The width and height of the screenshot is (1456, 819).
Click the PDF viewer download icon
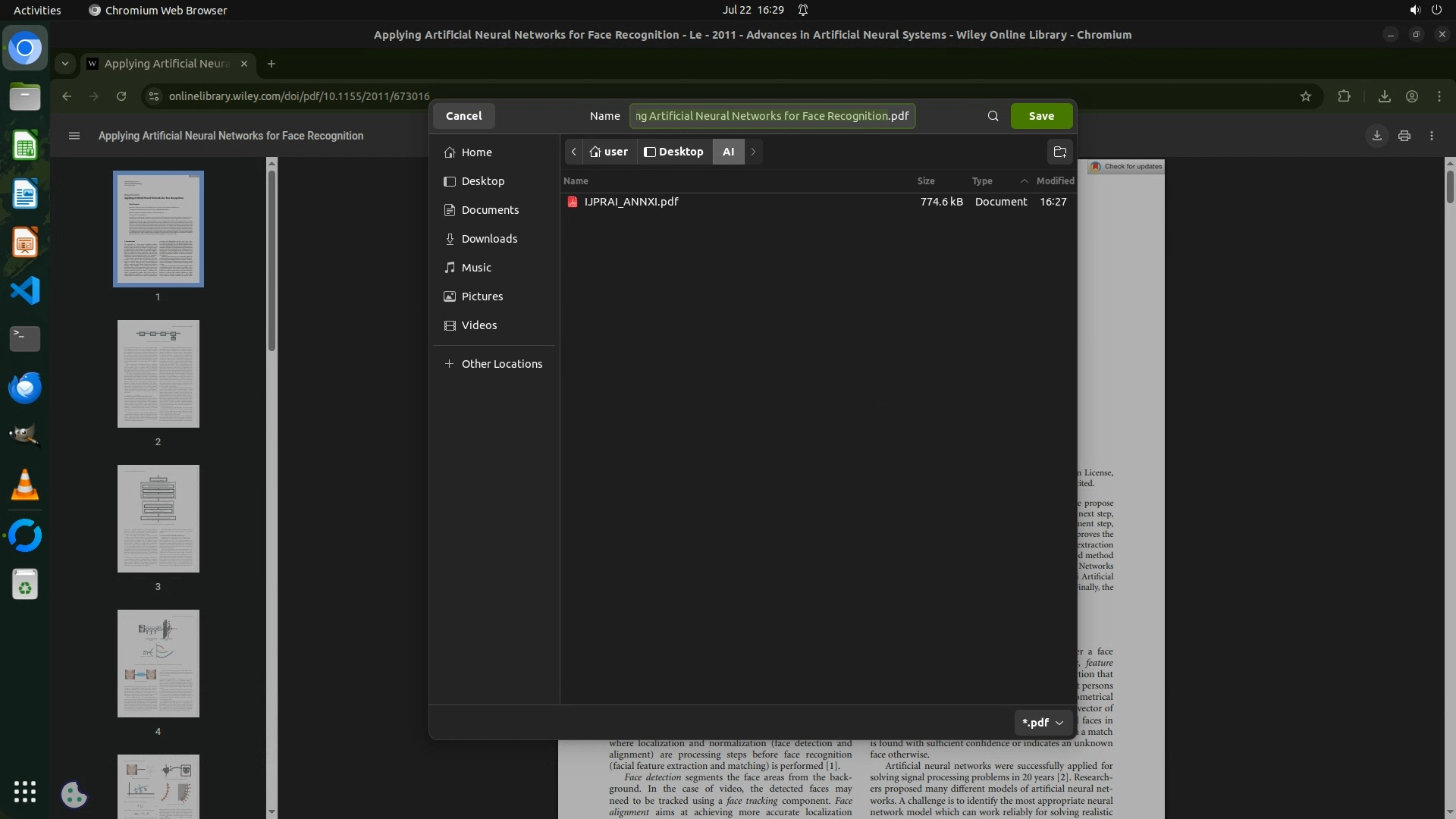click(x=1376, y=136)
